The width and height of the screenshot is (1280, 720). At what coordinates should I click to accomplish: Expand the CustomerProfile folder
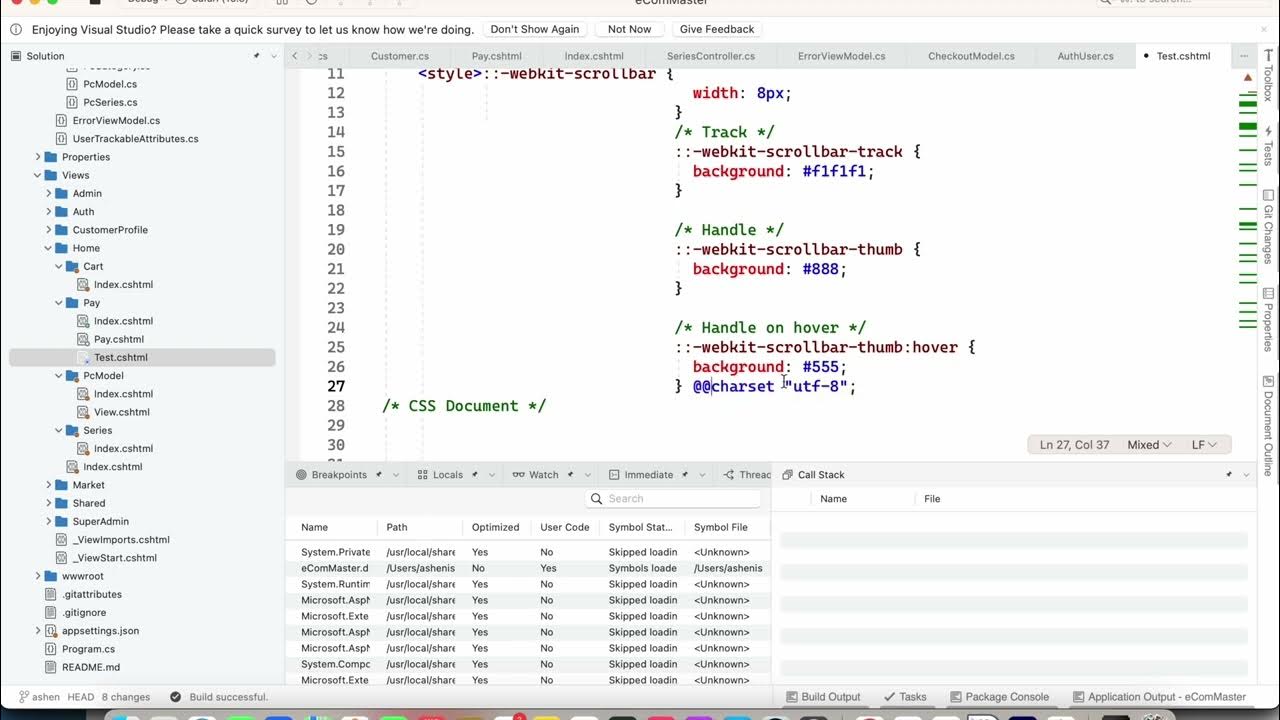tap(48, 230)
